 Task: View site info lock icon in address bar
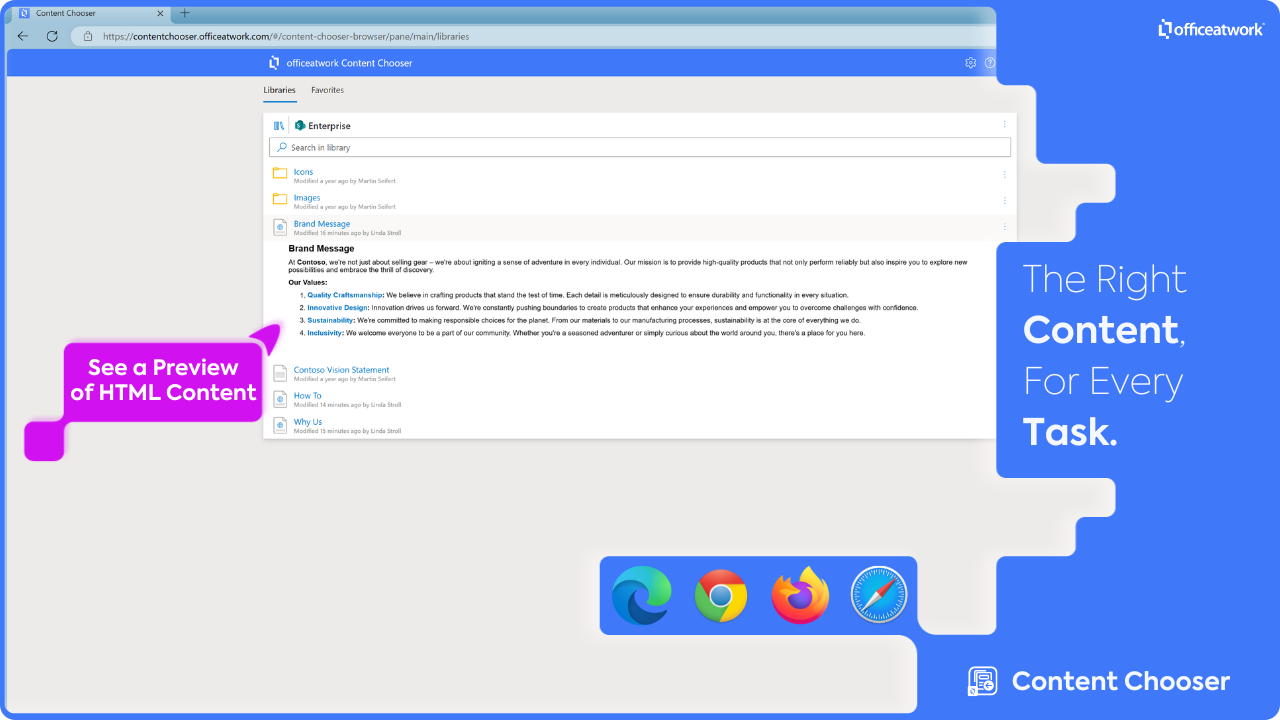point(88,36)
